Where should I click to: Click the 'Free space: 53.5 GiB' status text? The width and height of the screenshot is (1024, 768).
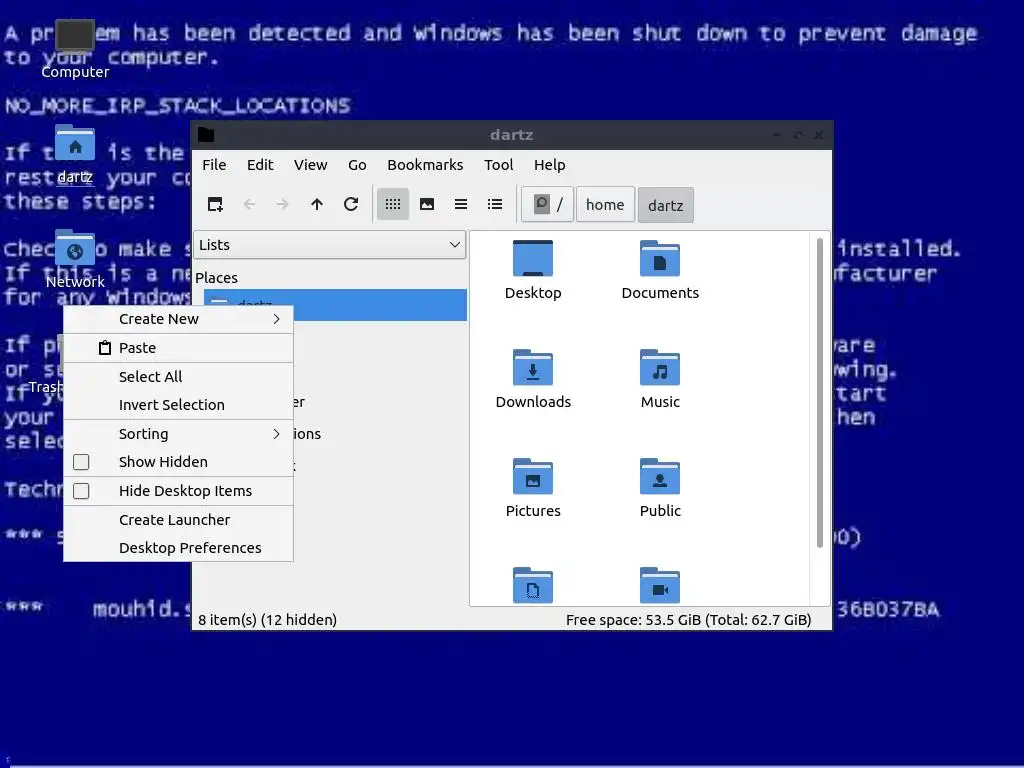point(688,620)
